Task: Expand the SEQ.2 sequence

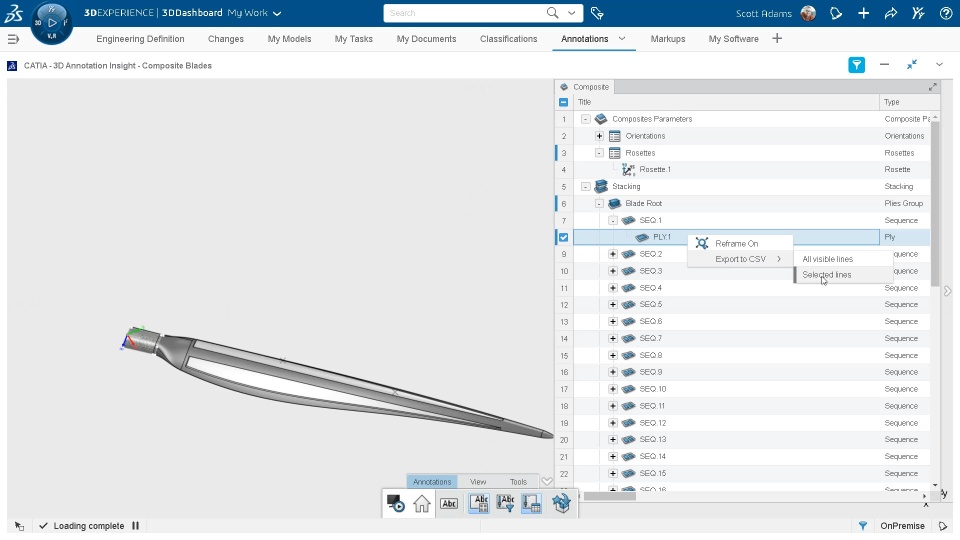Action: (613, 254)
